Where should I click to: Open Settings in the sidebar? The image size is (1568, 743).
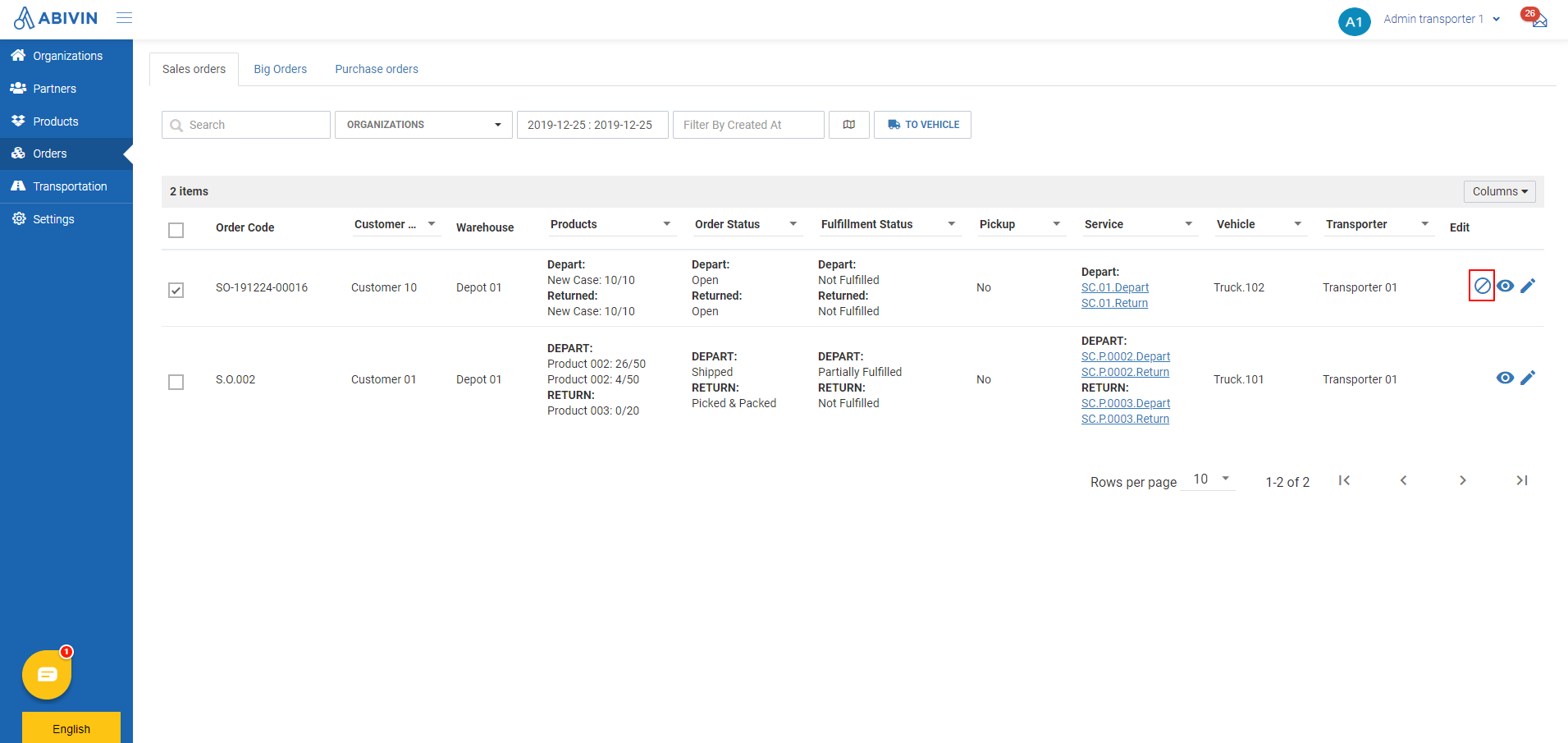click(x=66, y=219)
